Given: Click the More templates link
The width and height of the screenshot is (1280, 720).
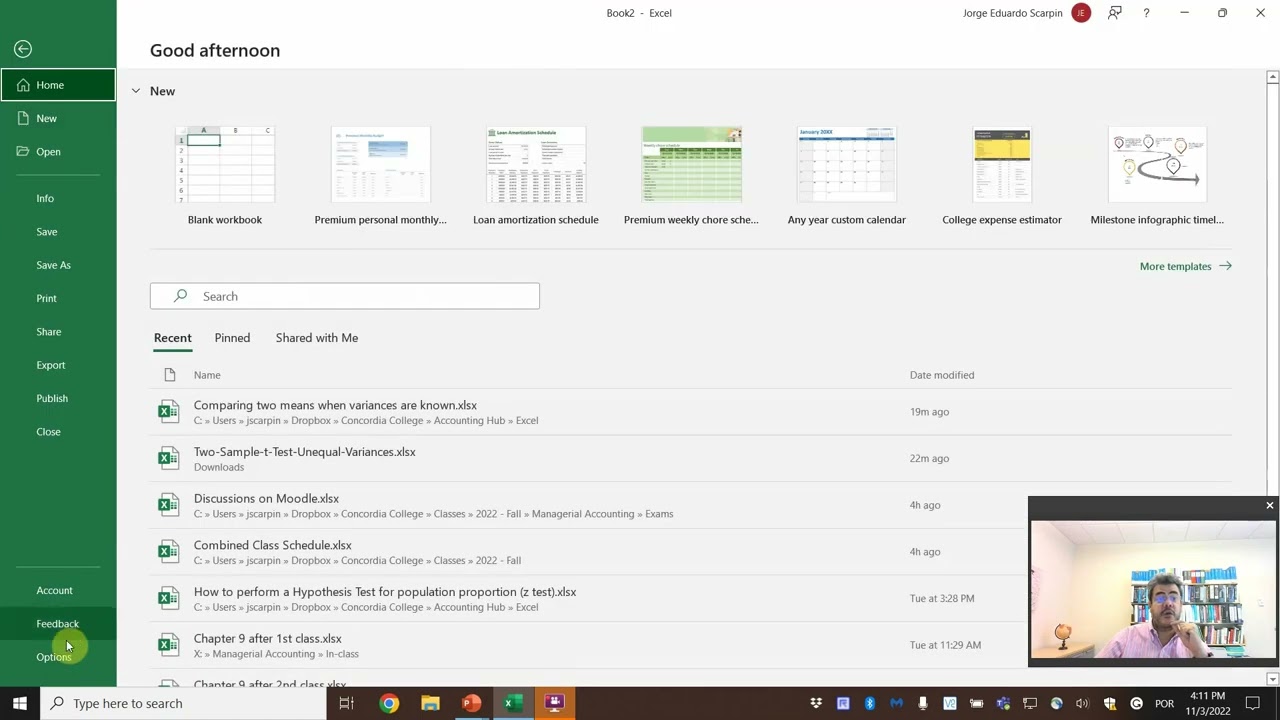Looking at the screenshot, I should click(x=1185, y=266).
